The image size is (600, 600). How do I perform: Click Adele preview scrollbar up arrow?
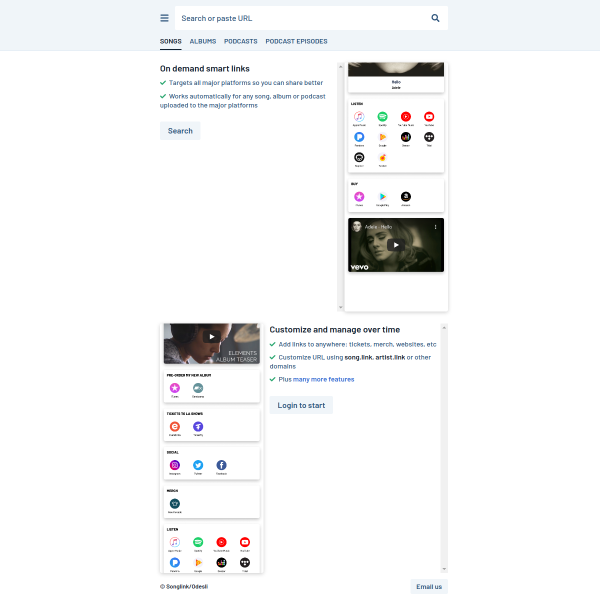[341, 67]
